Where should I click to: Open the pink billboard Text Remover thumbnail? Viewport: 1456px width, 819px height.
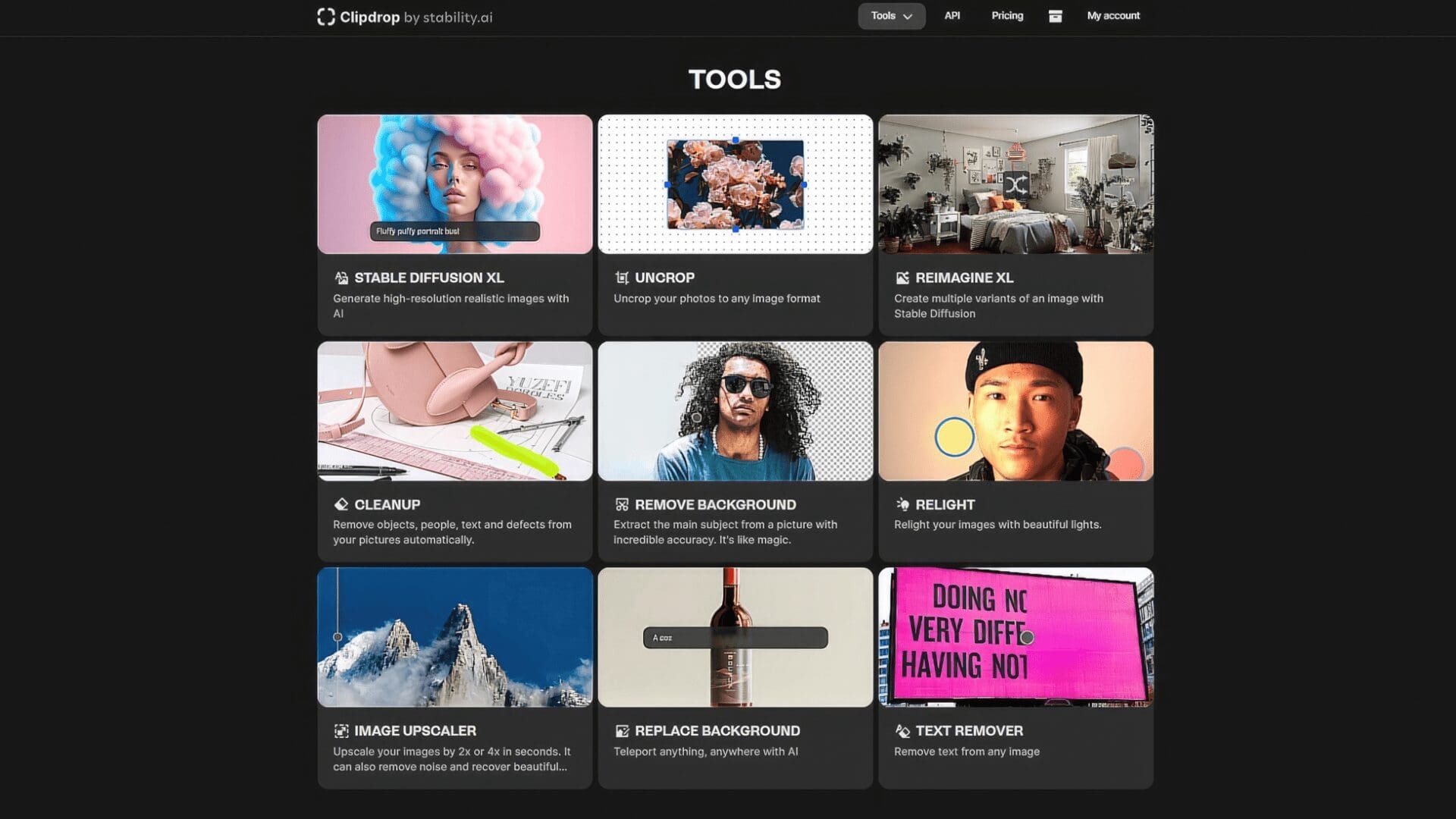(x=1015, y=637)
